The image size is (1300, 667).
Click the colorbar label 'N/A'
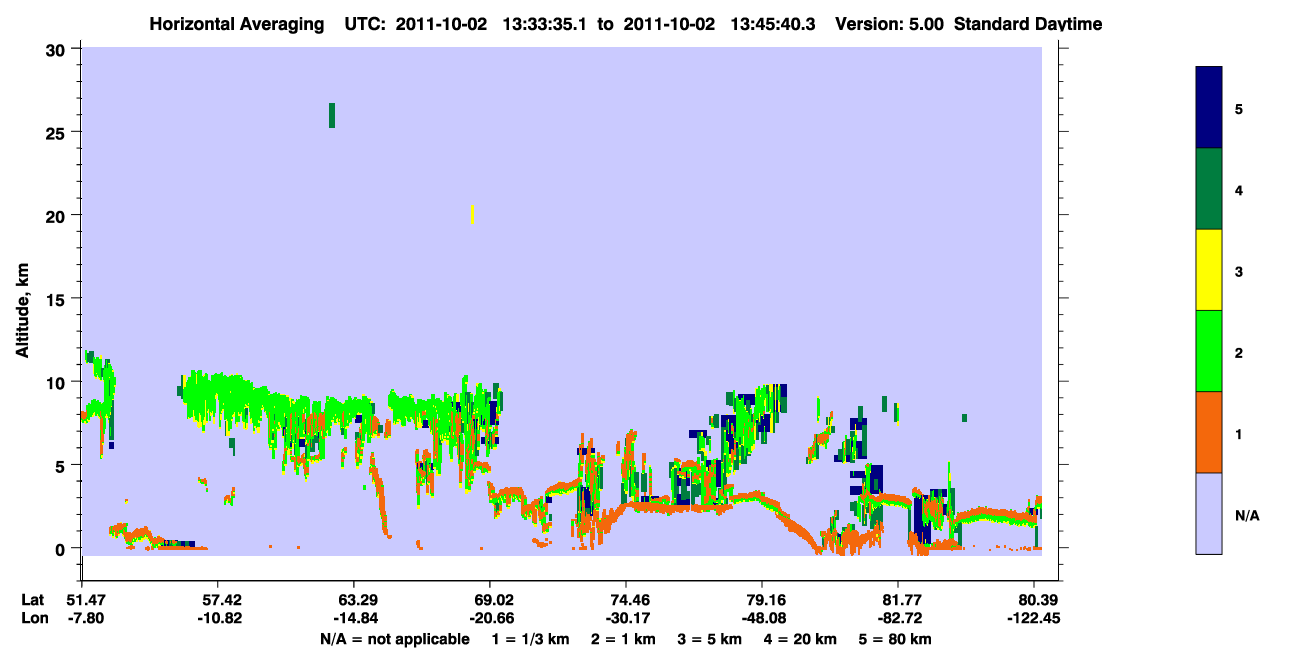[x=1246, y=516]
